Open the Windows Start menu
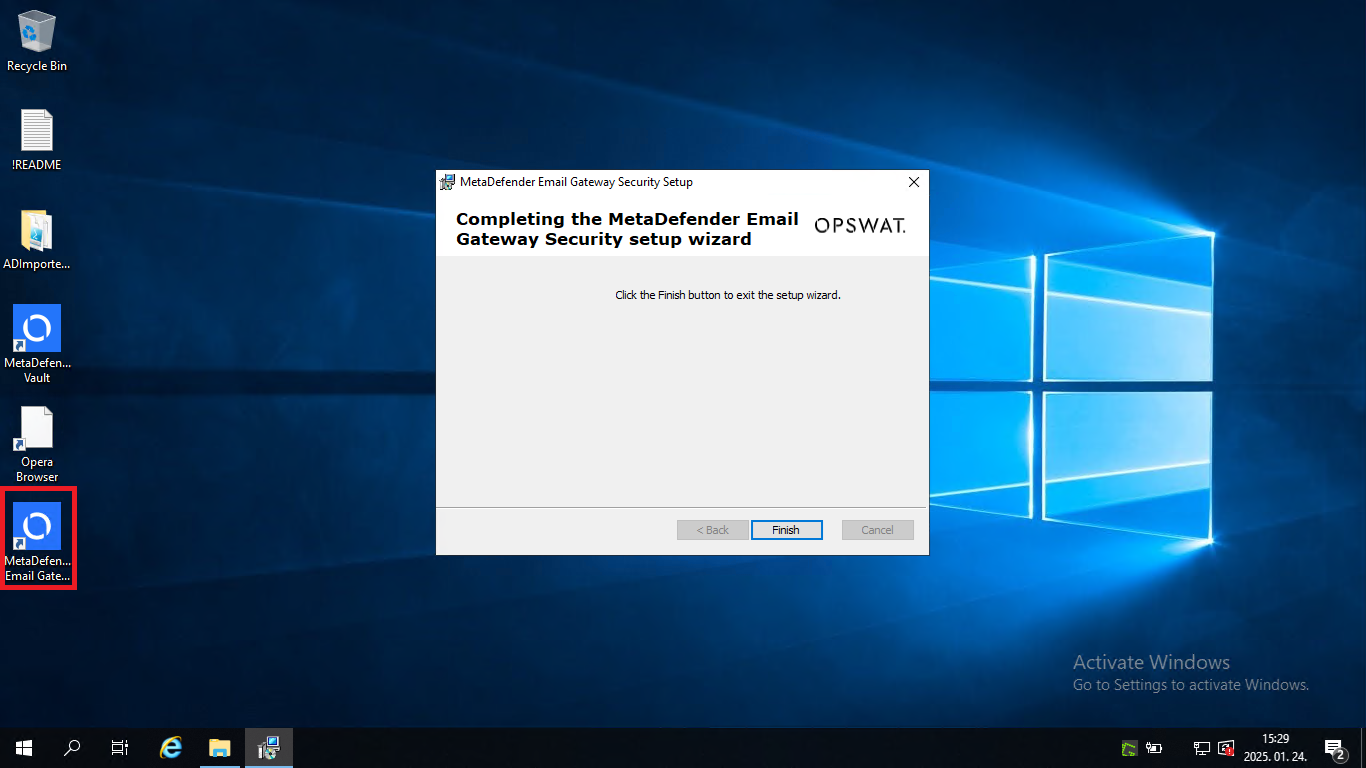The image size is (1366, 768). (x=24, y=747)
